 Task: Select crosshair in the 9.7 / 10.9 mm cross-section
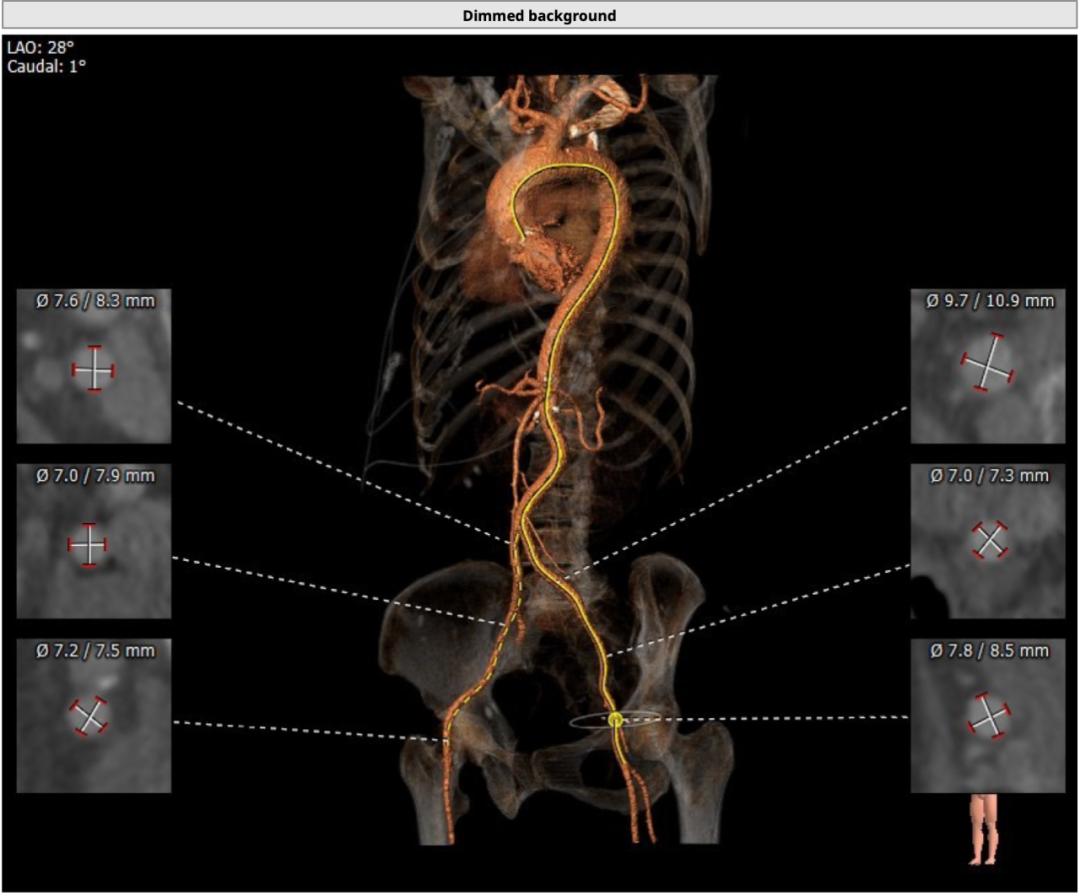click(988, 363)
